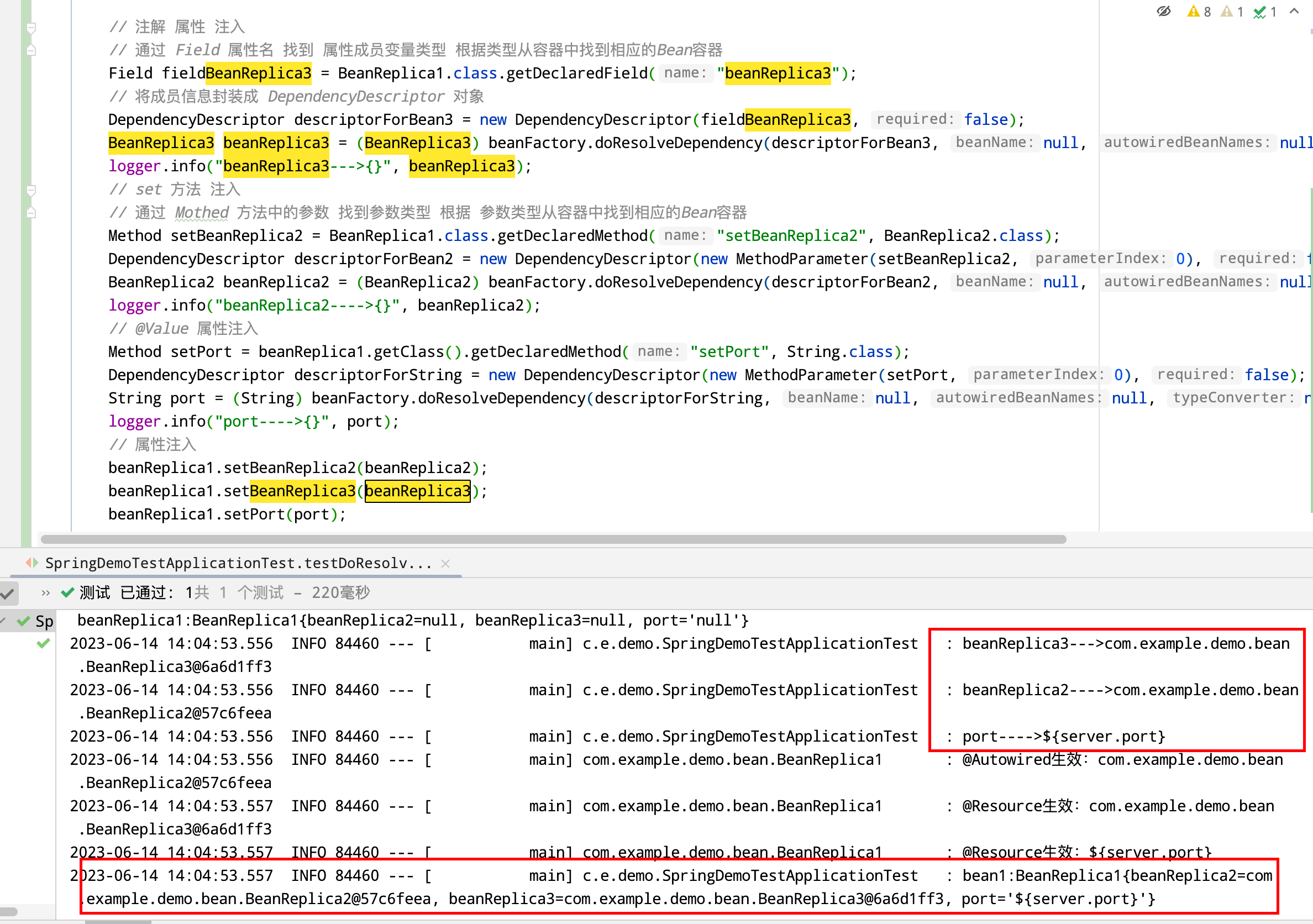This screenshot has height=924, width=1313.
Task: Click 'false' value on descriptorForString line
Action: 1267,375
